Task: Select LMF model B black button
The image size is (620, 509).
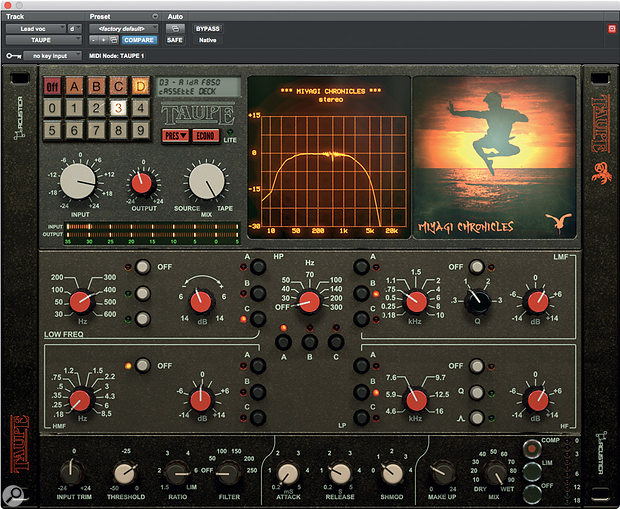Action: (361, 293)
